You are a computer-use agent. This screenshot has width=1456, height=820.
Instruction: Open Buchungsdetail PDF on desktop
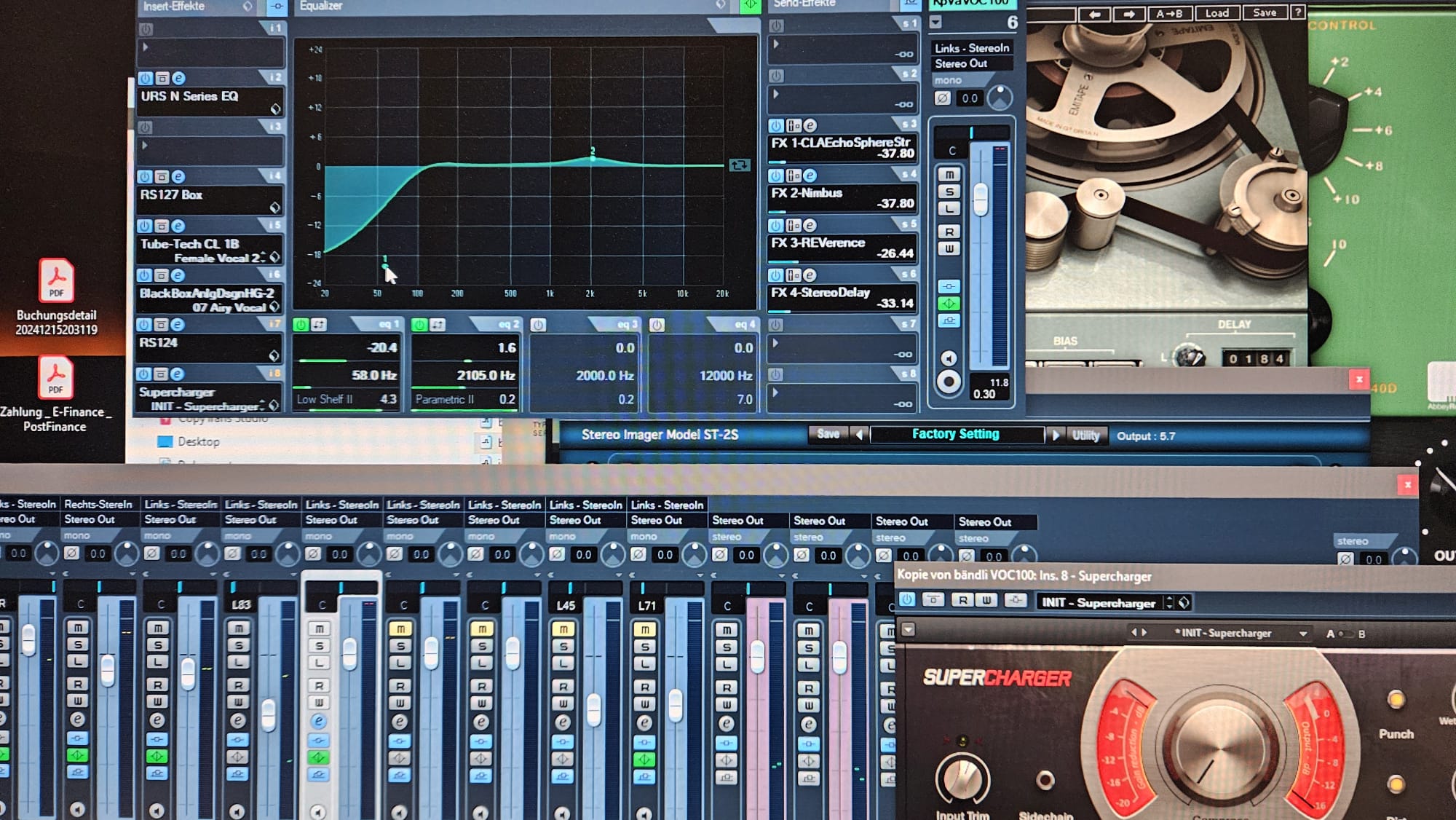56,281
